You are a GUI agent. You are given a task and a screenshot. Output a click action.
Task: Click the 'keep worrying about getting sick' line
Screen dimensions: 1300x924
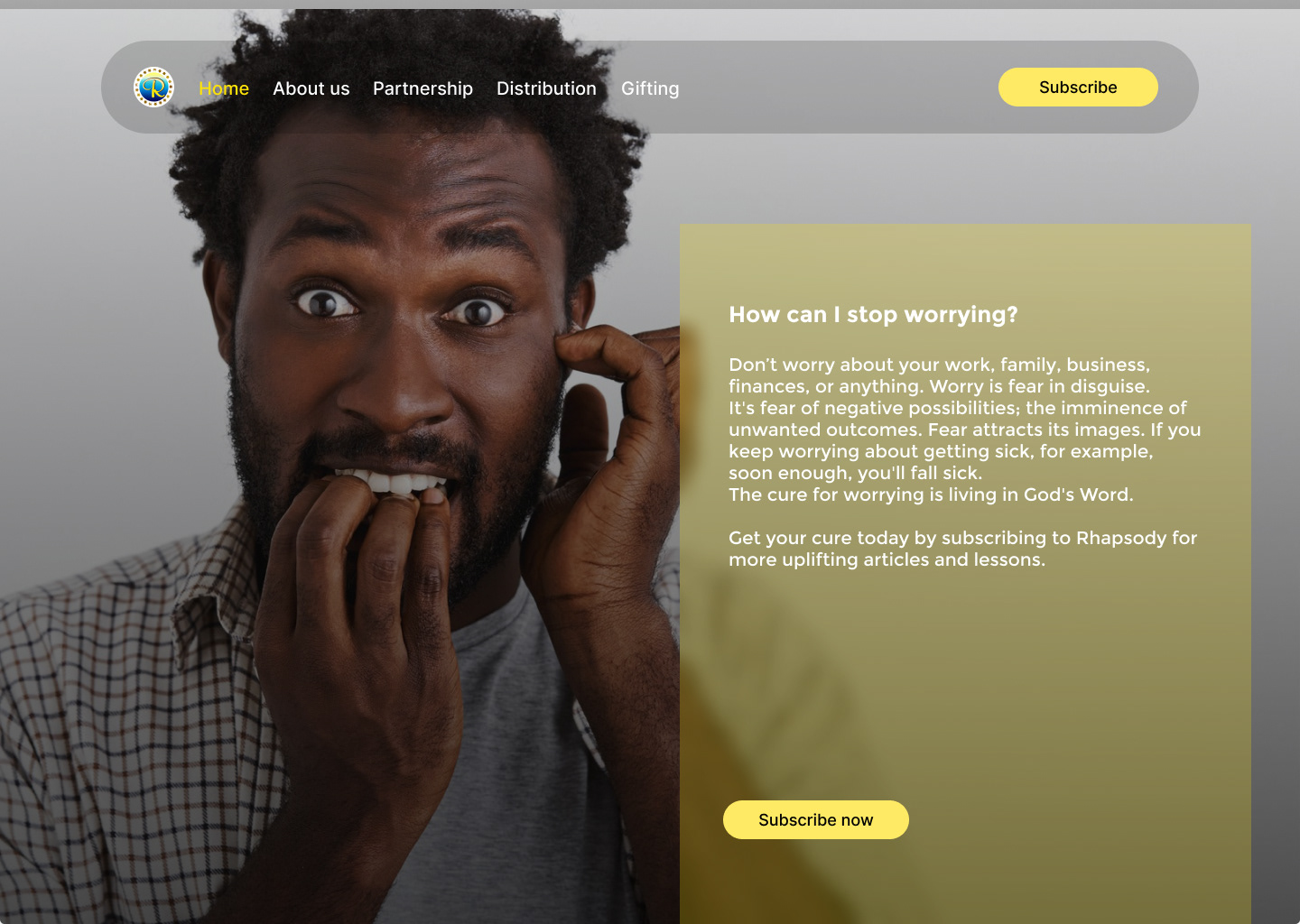[x=941, y=451]
